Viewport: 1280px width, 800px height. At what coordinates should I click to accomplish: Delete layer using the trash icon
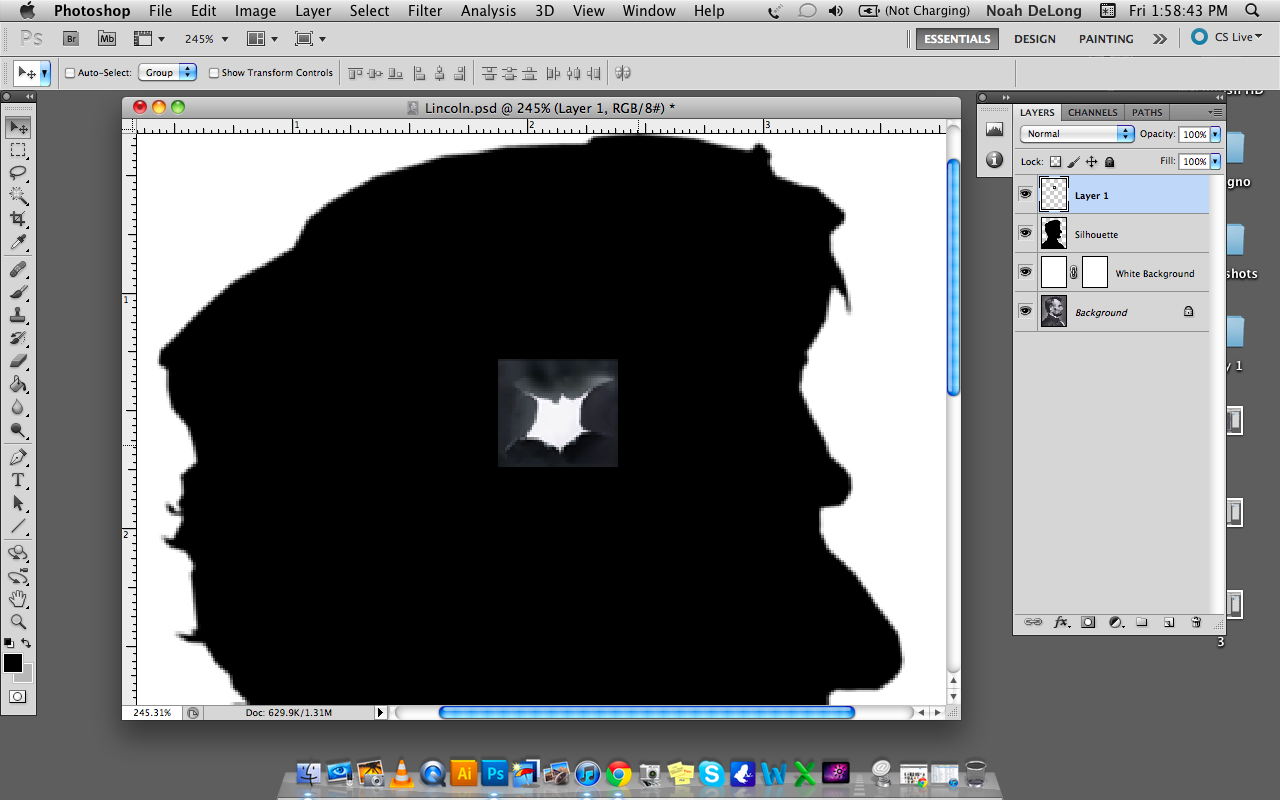[1196, 622]
